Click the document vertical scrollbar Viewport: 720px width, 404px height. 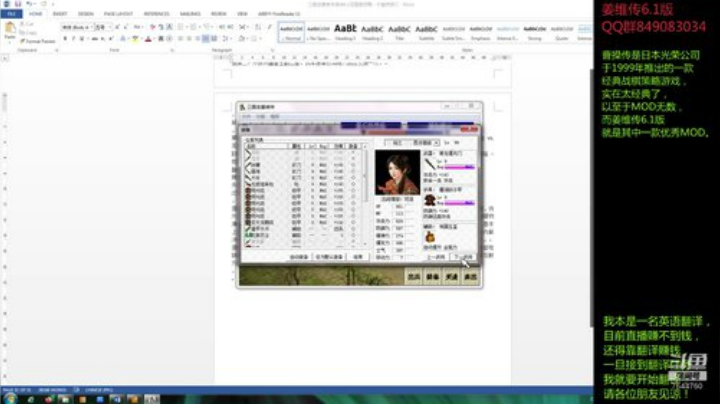pos(591,197)
